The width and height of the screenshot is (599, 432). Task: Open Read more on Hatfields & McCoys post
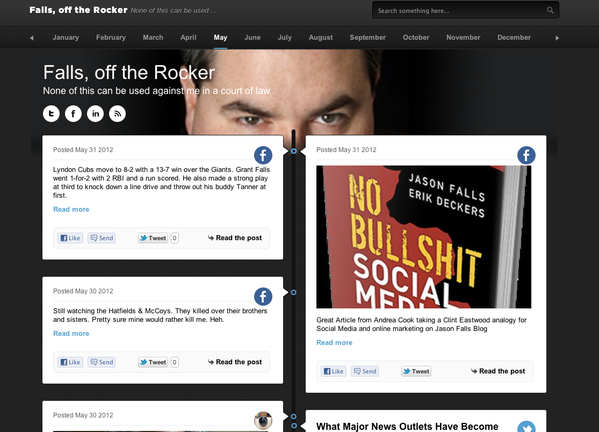pyautogui.click(x=71, y=333)
